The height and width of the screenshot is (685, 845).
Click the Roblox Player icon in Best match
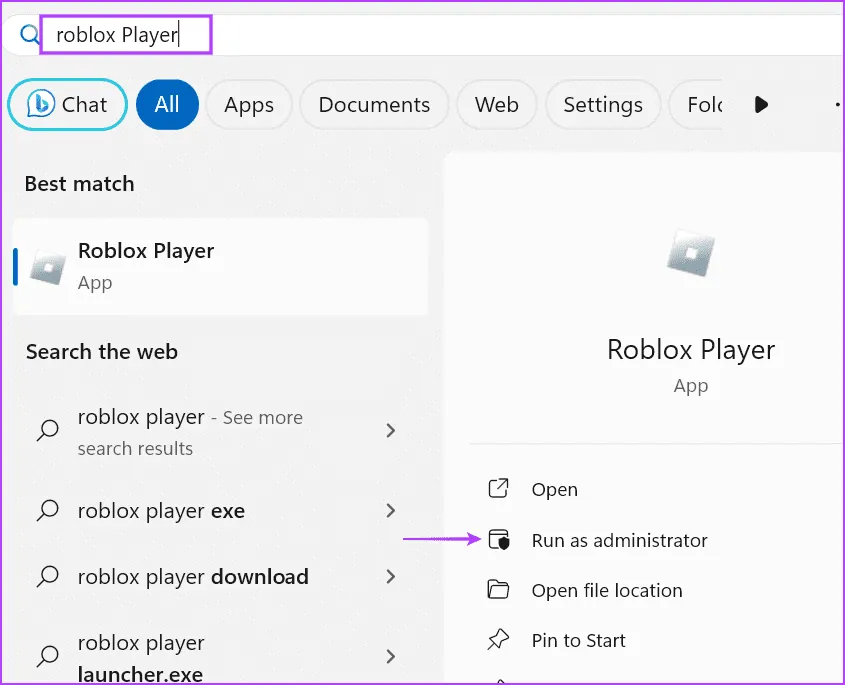pos(48,266)
